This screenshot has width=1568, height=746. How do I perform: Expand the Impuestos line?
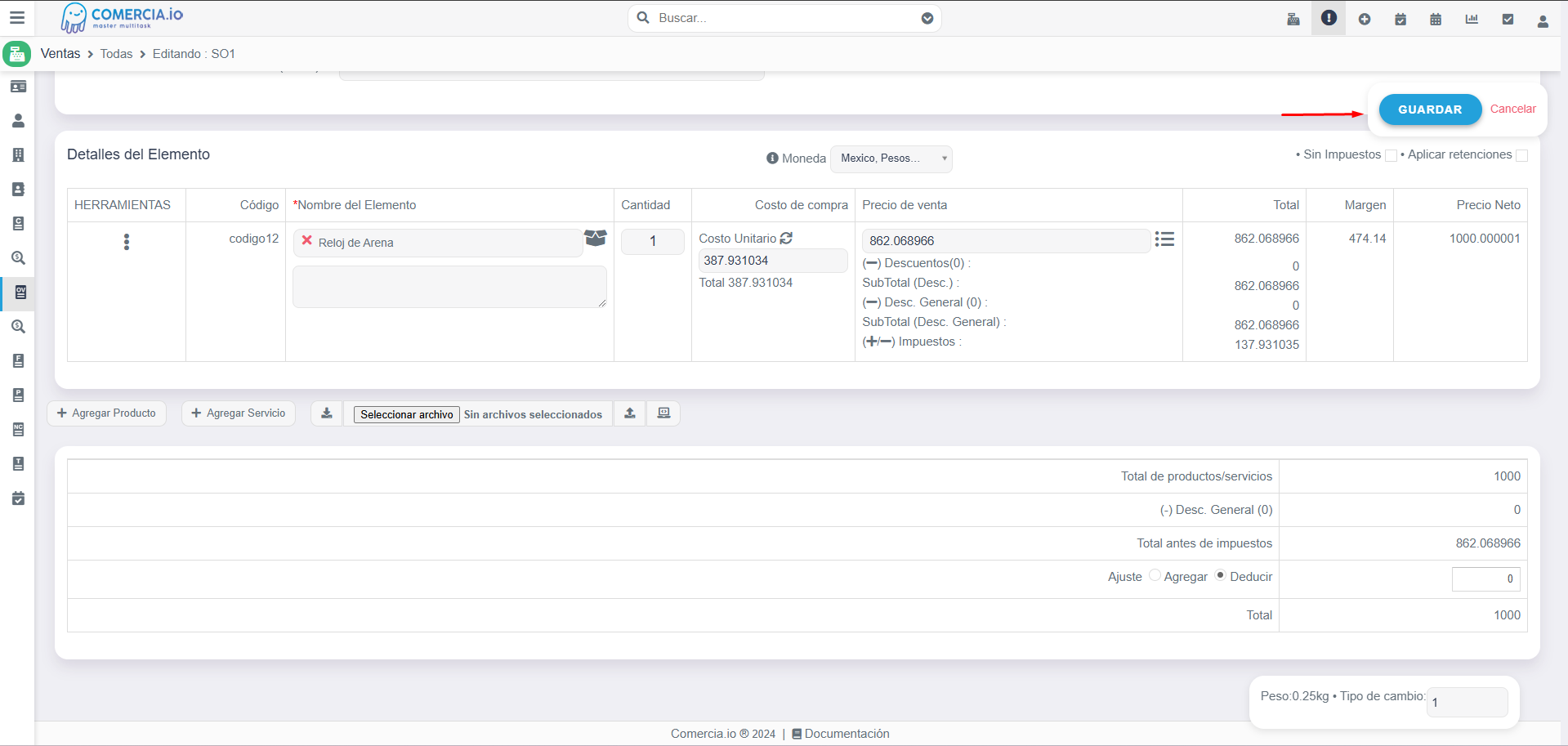point(879,342)
